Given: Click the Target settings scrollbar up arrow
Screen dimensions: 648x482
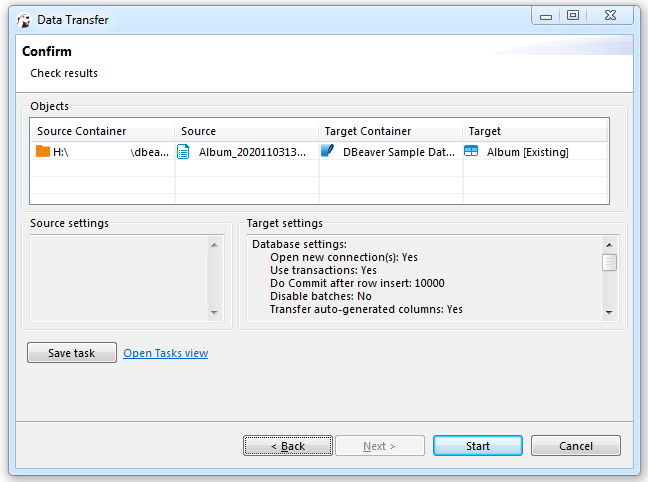Looking at the screenshot, I should 609,245.
